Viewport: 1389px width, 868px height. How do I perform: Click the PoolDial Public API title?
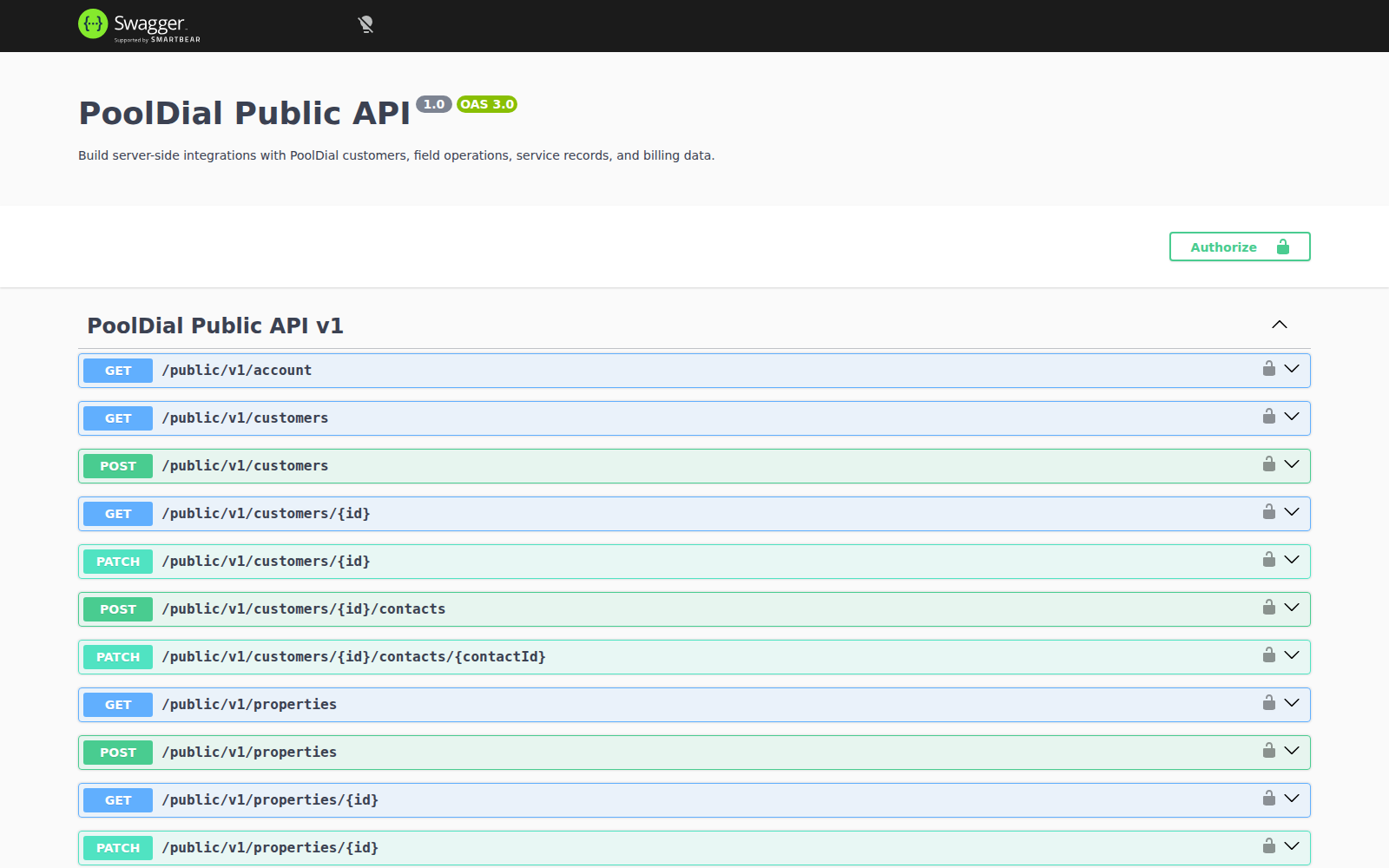click(x=244, y=113)
